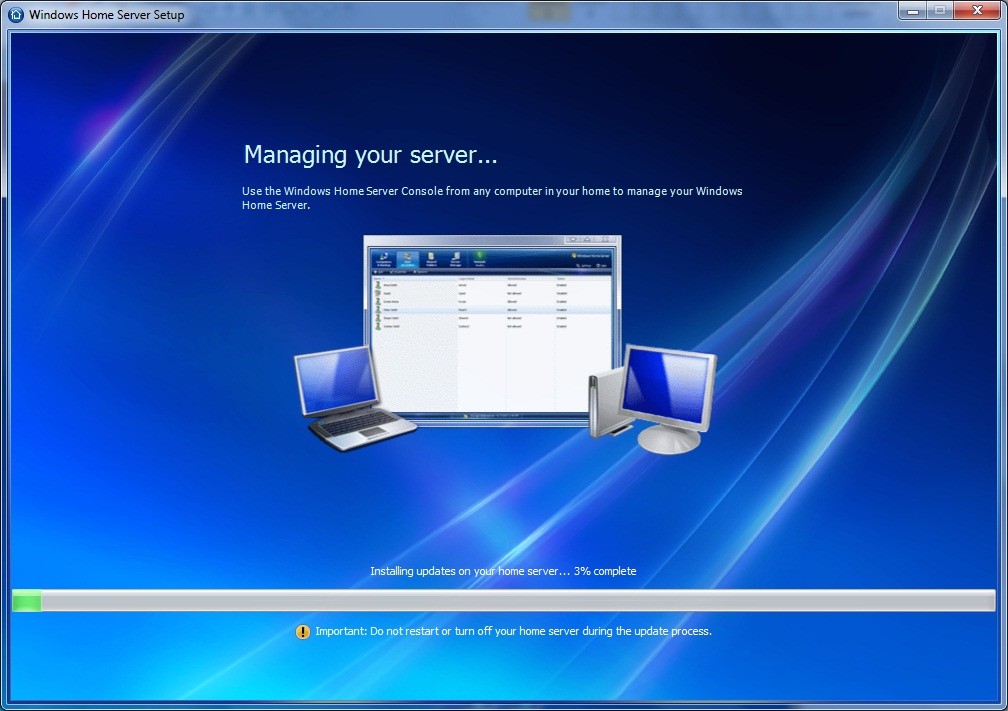Click 'Installing updates on your home server' status text
This screenshot has width=1008, height=711.
[503, 571]
